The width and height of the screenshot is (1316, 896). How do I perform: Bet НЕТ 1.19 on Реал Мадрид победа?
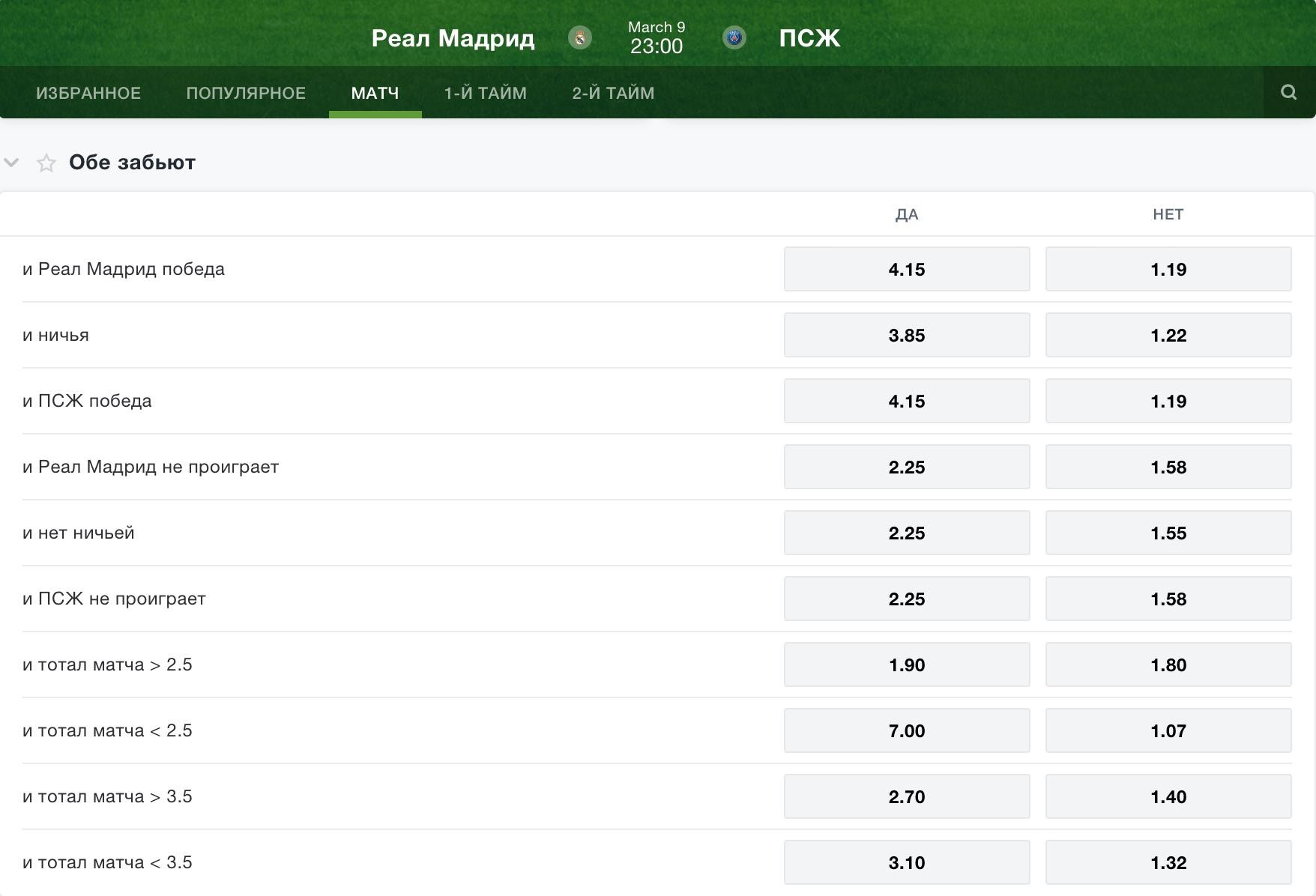tap(1168, 269)
